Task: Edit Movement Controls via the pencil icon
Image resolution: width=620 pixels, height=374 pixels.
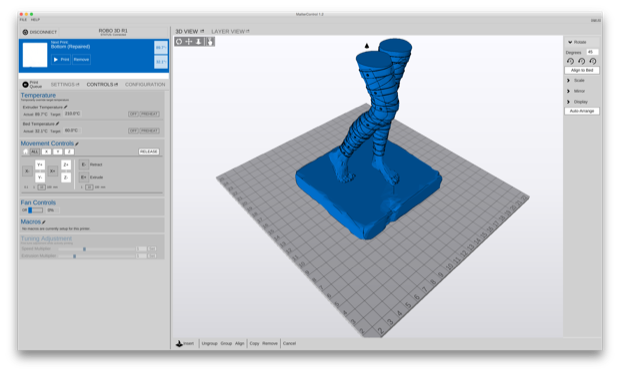Action: click(x=77, y=144)
